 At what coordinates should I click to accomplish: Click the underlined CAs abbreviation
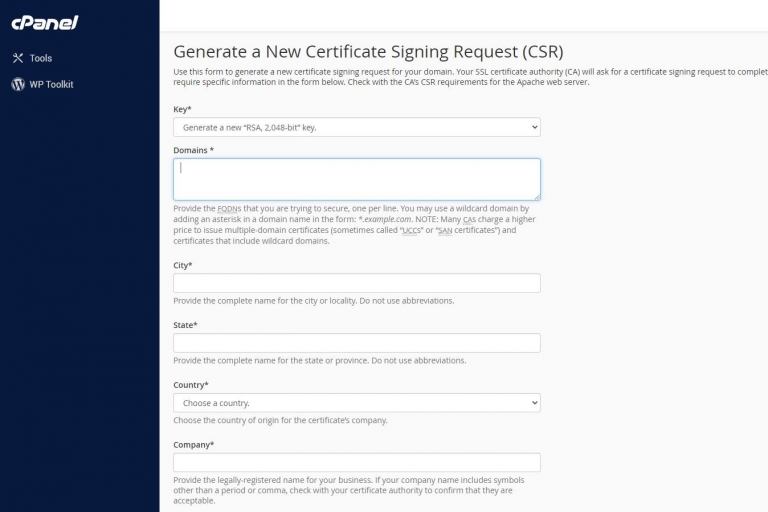click(469, 219)
